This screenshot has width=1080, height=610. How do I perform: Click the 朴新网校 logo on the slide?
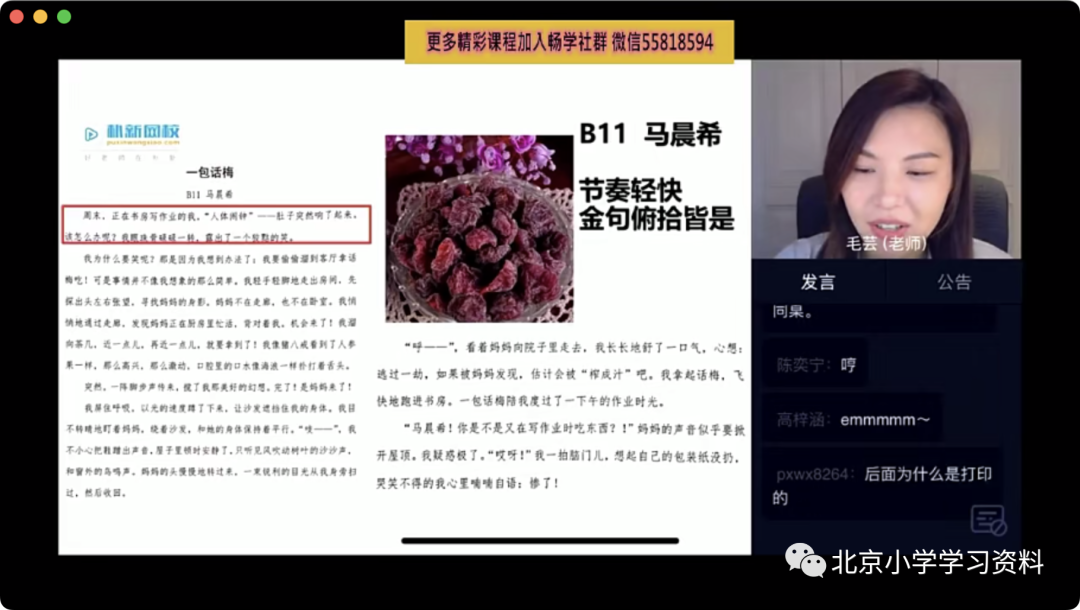132,134
